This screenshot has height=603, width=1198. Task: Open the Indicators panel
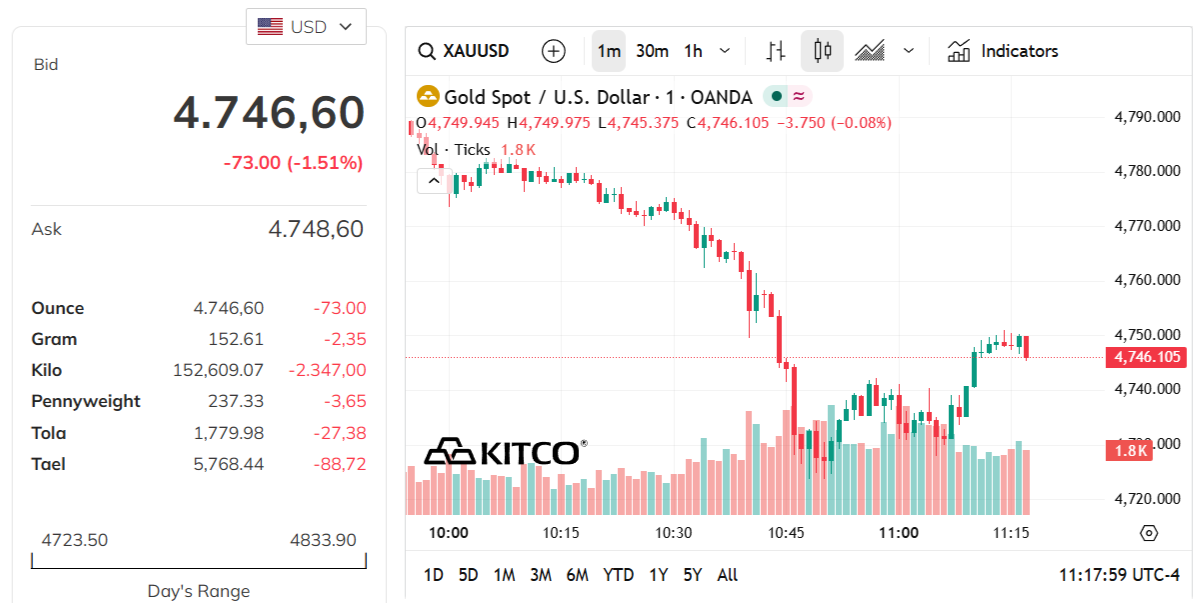[x=1002, y=50]
